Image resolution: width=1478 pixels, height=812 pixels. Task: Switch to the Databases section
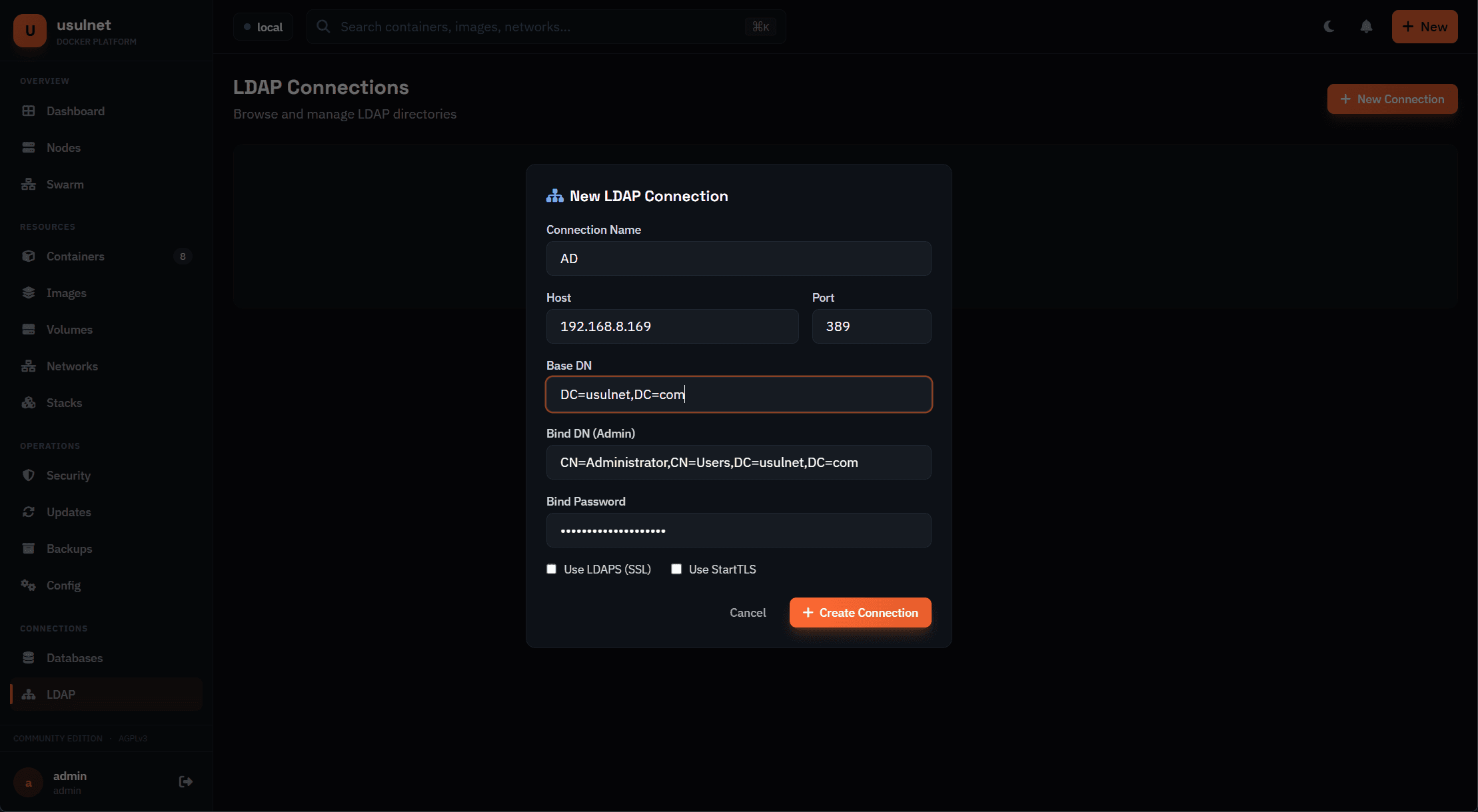[75, 657]
